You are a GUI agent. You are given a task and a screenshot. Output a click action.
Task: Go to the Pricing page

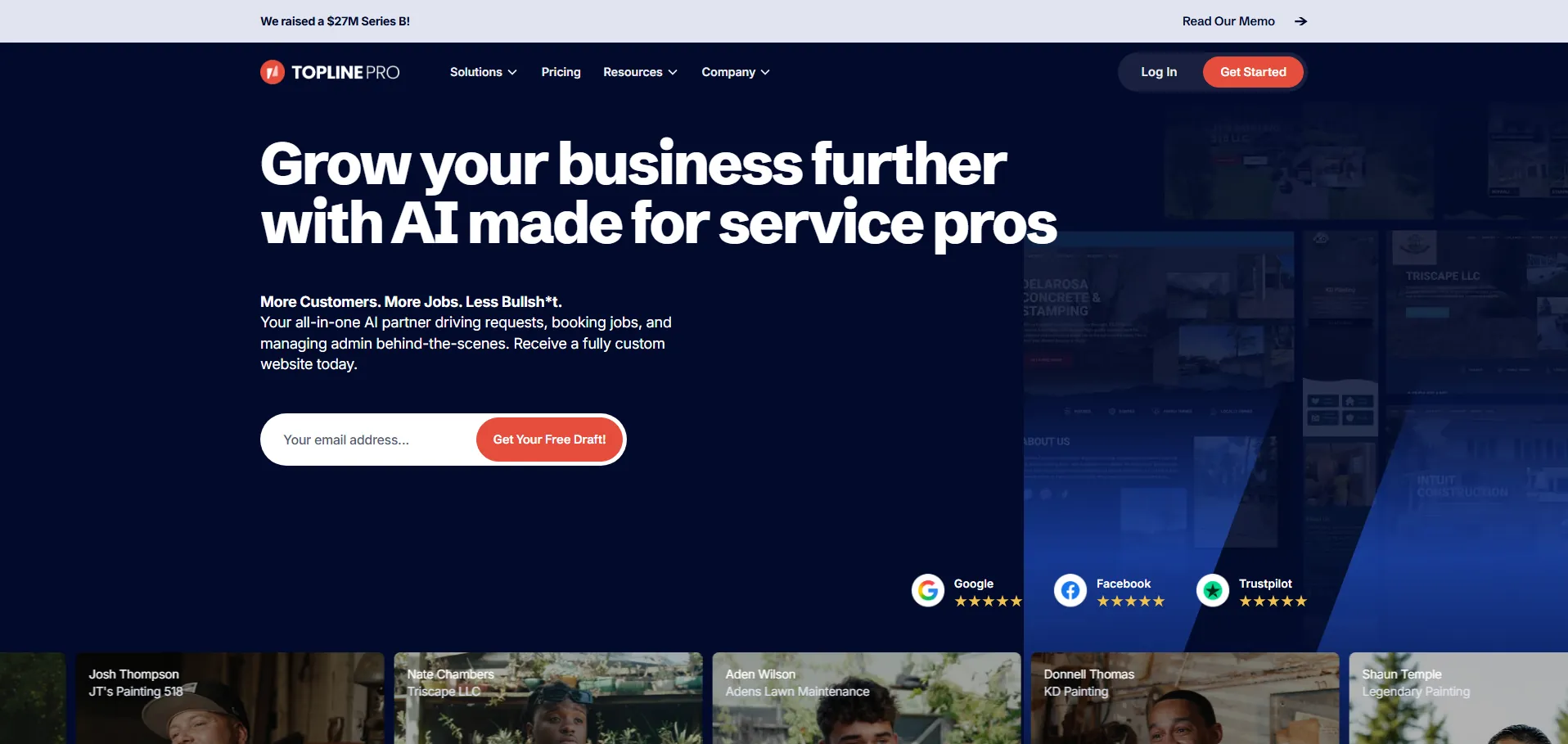561,72
